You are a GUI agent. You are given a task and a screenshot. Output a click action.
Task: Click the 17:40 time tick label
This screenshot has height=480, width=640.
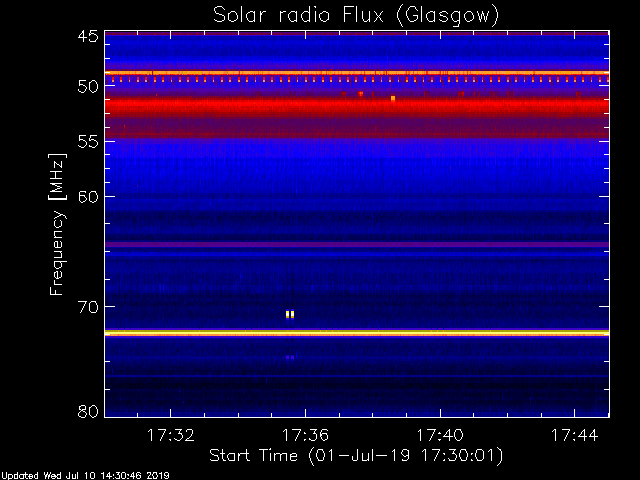pos(440,435)
